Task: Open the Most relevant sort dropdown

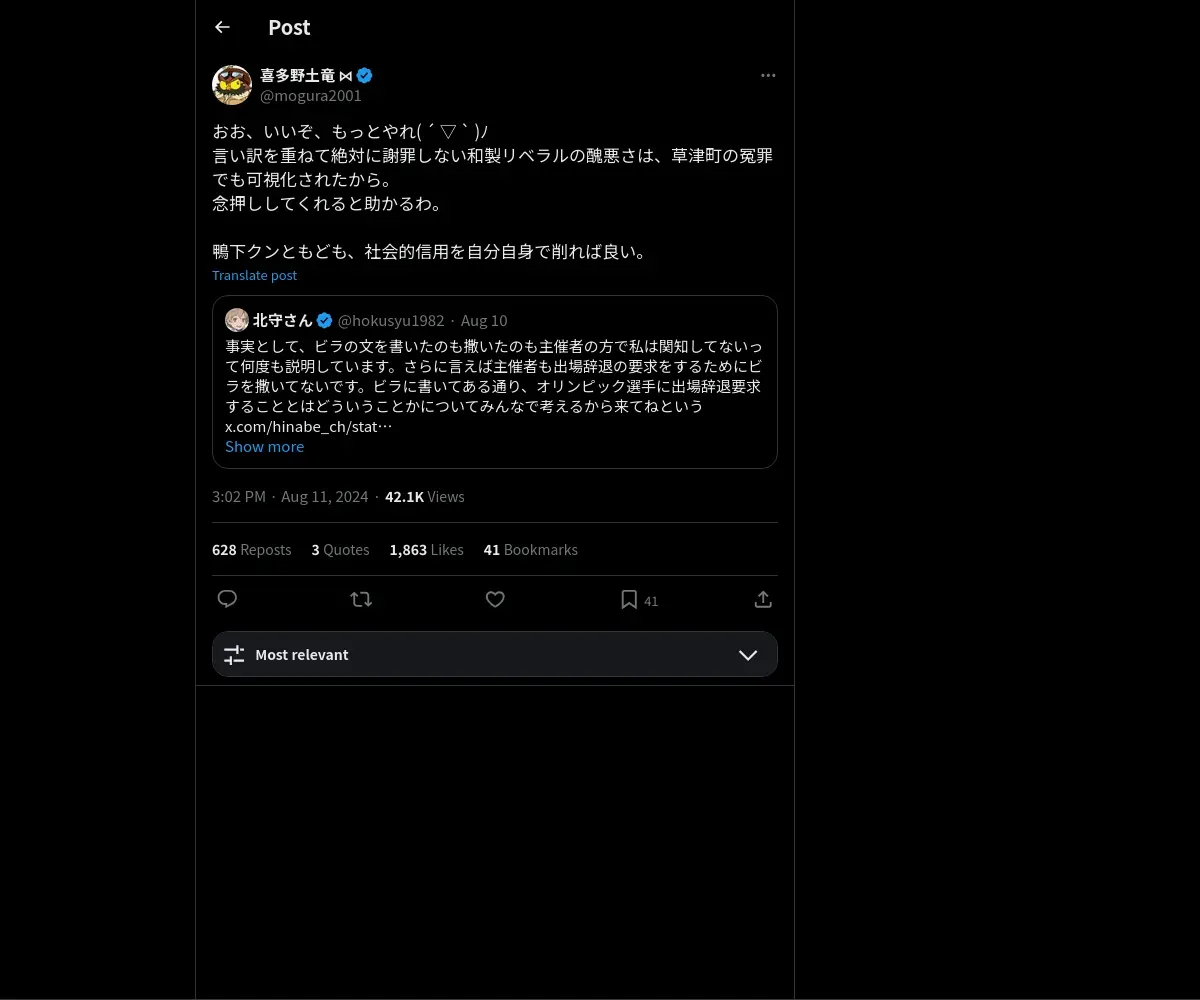Action: click(x=495, y=654)
